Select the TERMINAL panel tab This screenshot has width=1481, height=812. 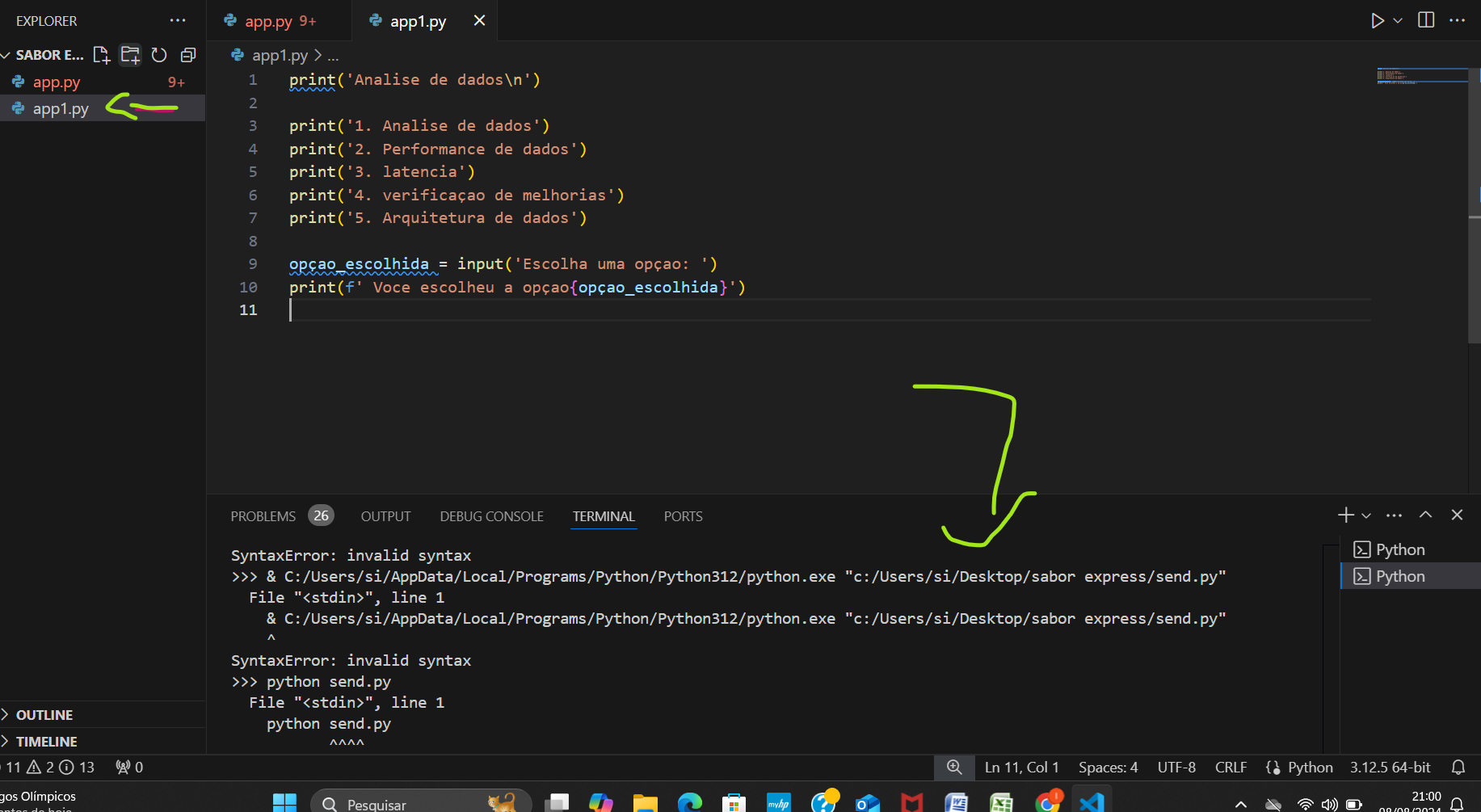(604, 516)
